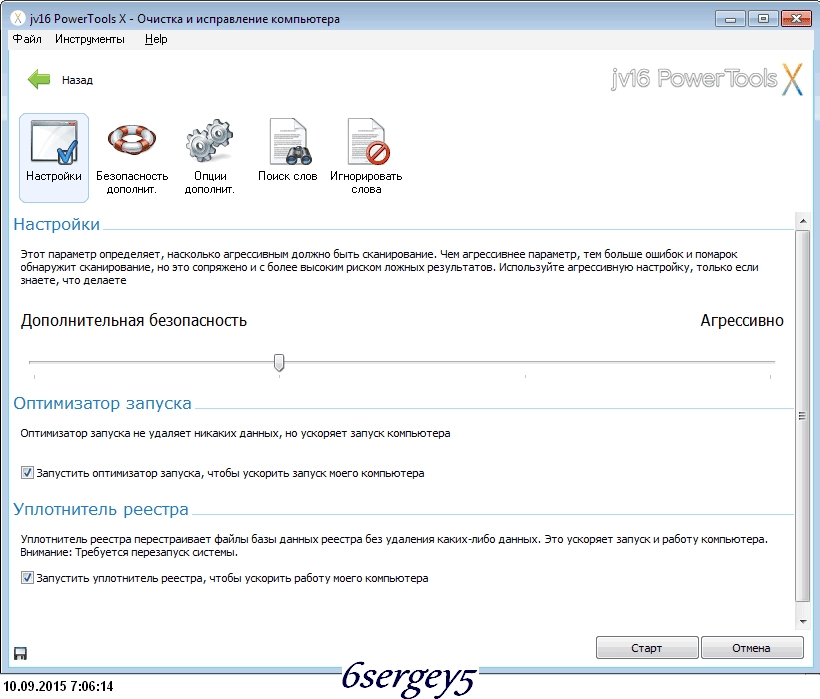Screen dimensions: 820x699
Task: Click the Уплотнитель реестра heading
Action: pyautogui.click(x=101, y=509)
